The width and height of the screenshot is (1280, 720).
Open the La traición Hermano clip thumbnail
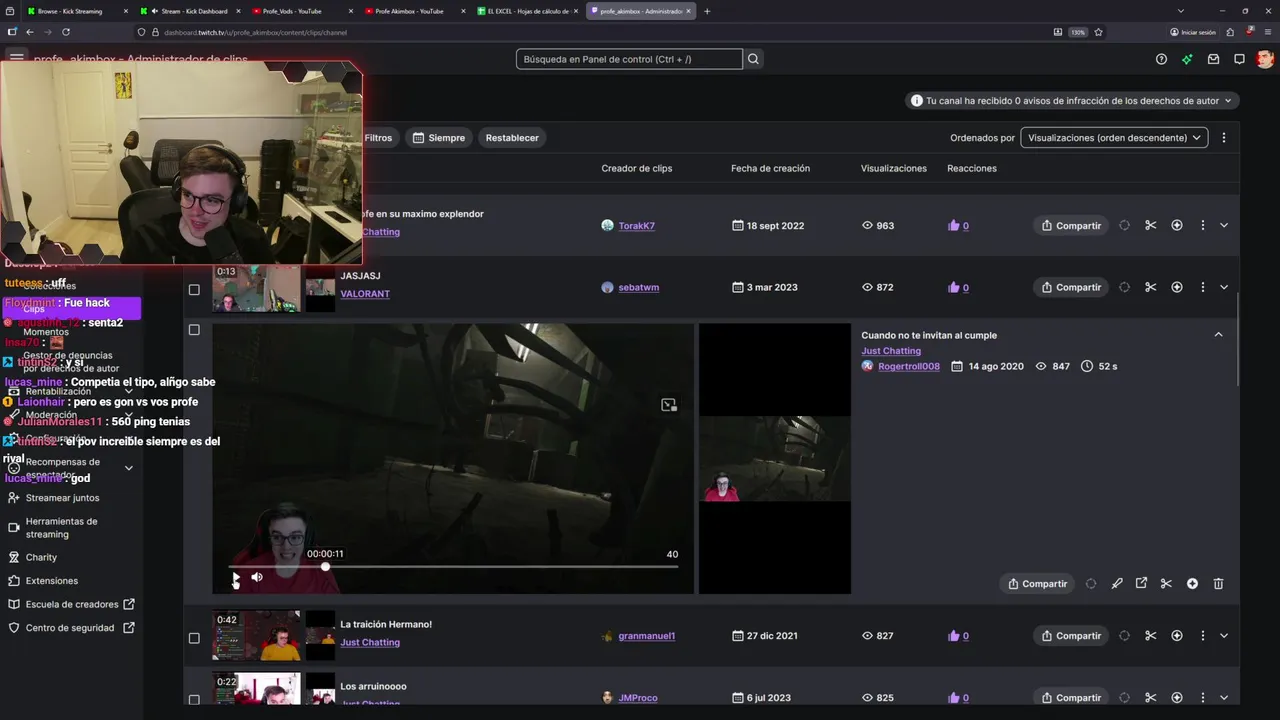click(x=256, y=636)
